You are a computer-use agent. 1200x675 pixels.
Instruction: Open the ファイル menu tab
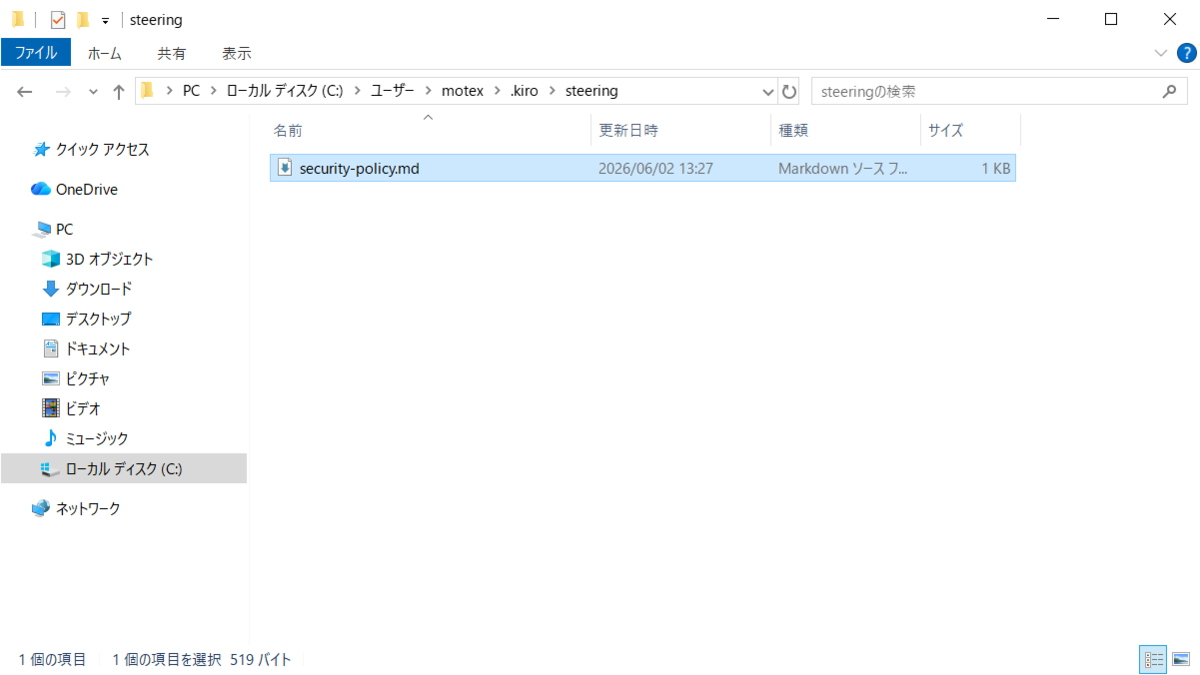tap(36, 53)
